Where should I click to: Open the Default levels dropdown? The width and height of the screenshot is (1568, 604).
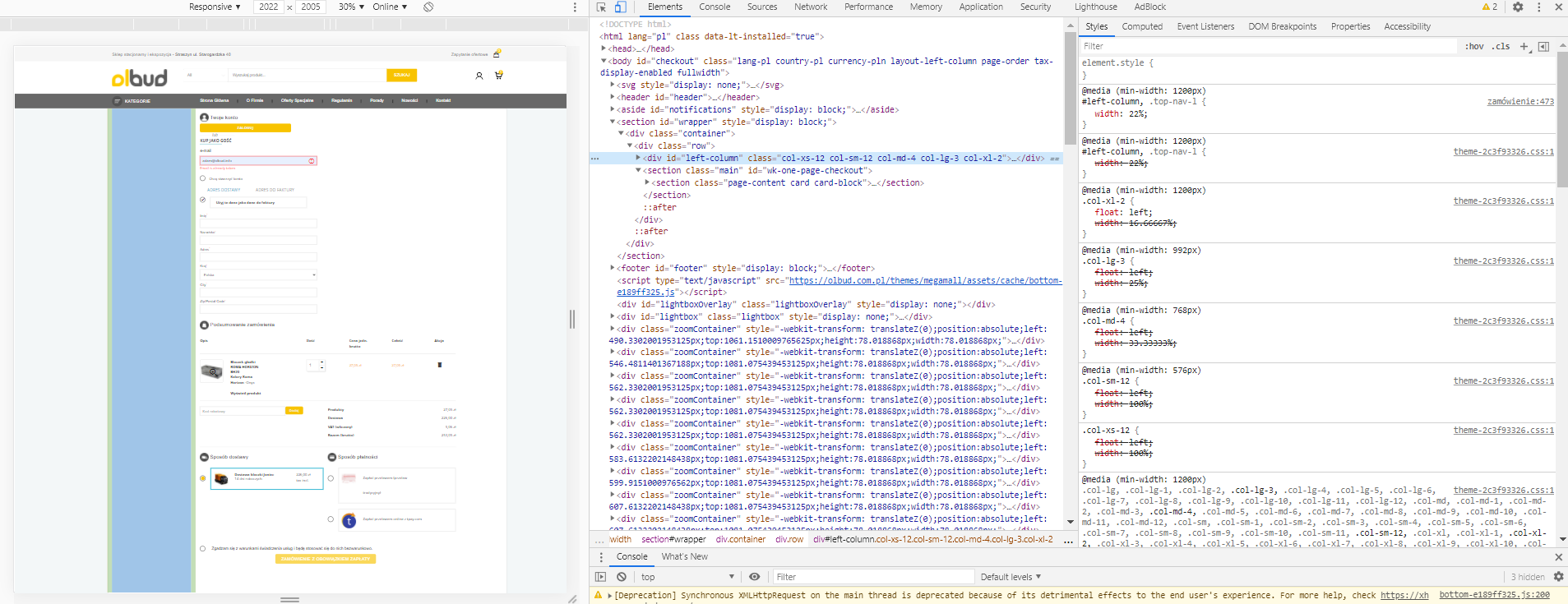pyautogui.click(x=1011, y=577)
